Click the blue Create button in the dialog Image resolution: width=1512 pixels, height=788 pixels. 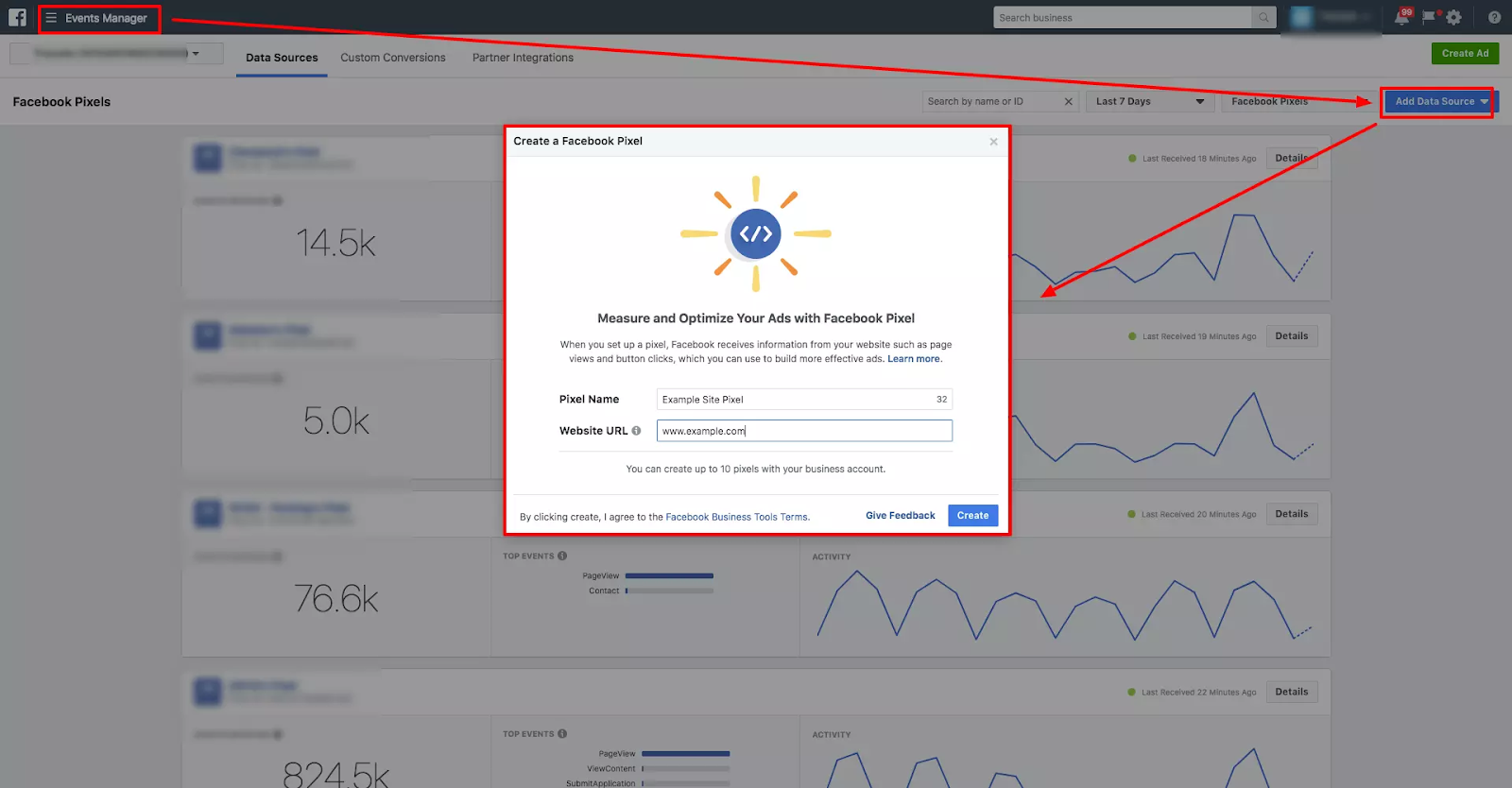pyautogui.click(x=972, y=515)
